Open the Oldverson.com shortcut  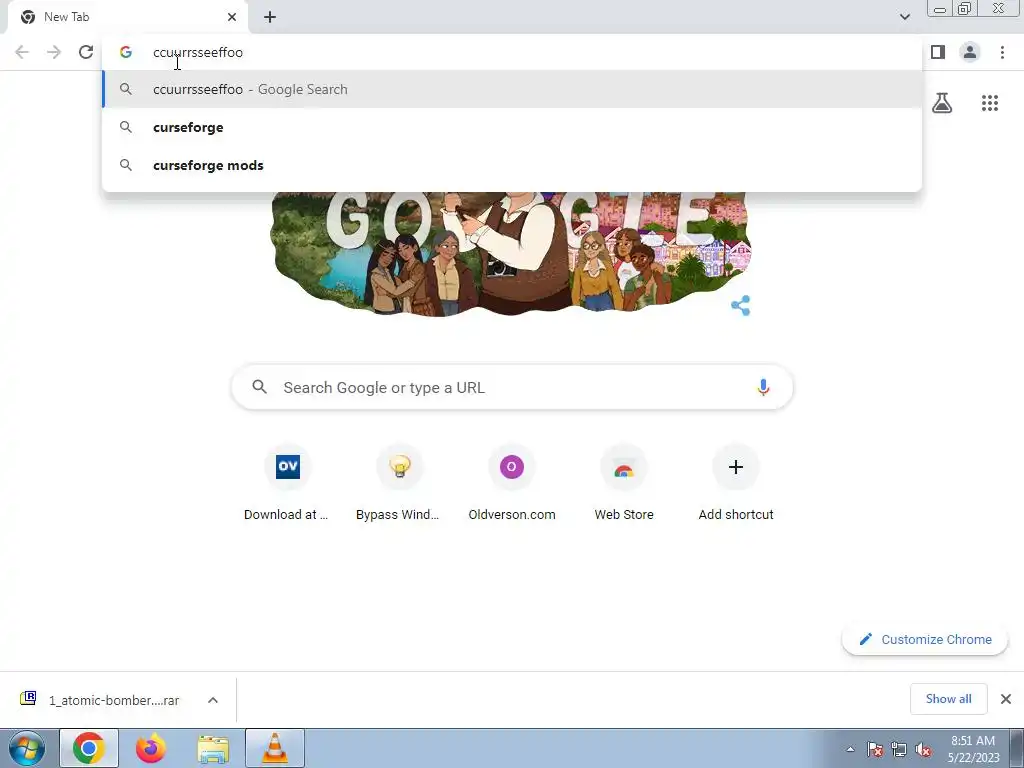[x=512, y=484]
